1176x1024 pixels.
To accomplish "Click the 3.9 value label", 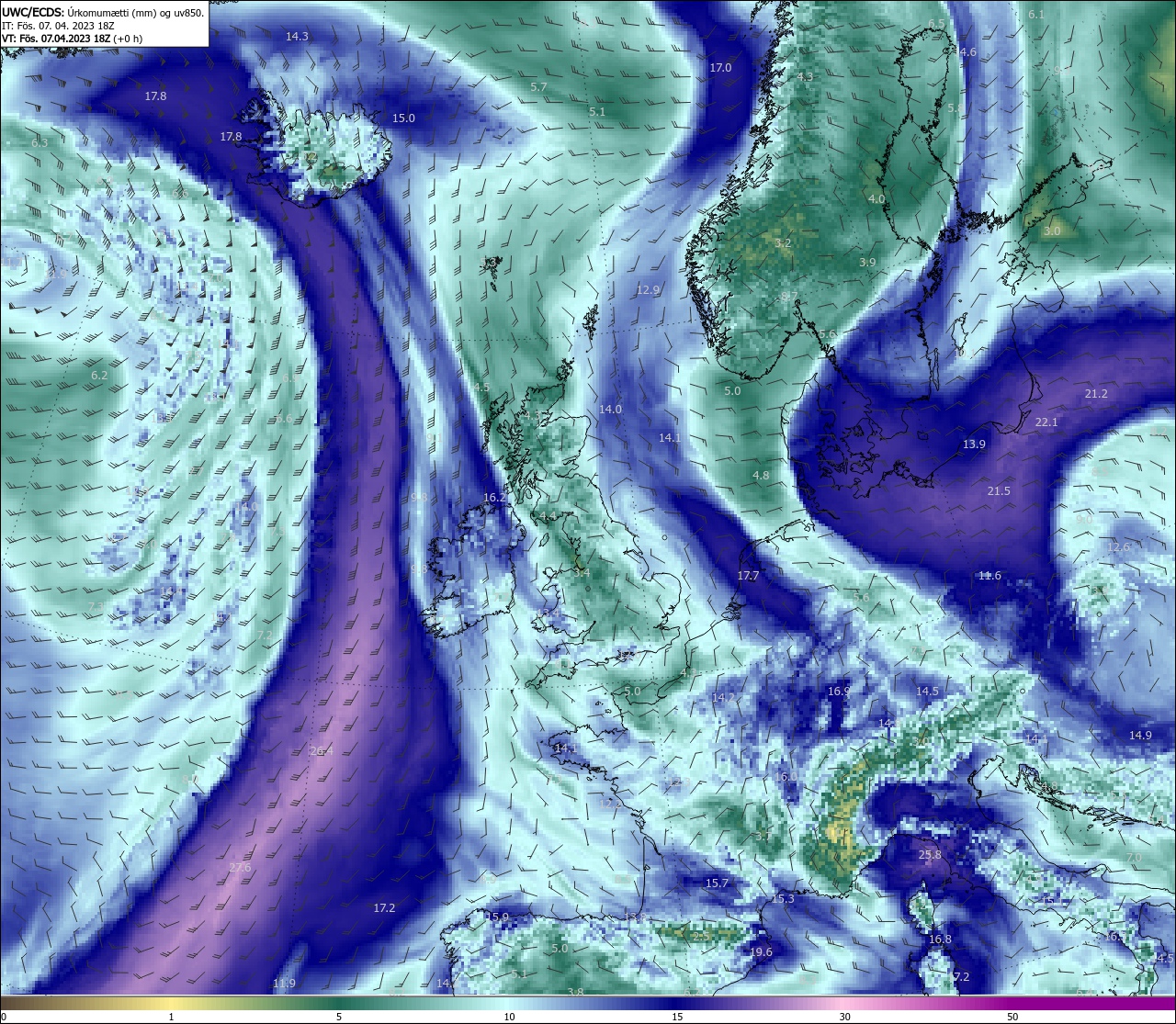I will pos(867,263).
